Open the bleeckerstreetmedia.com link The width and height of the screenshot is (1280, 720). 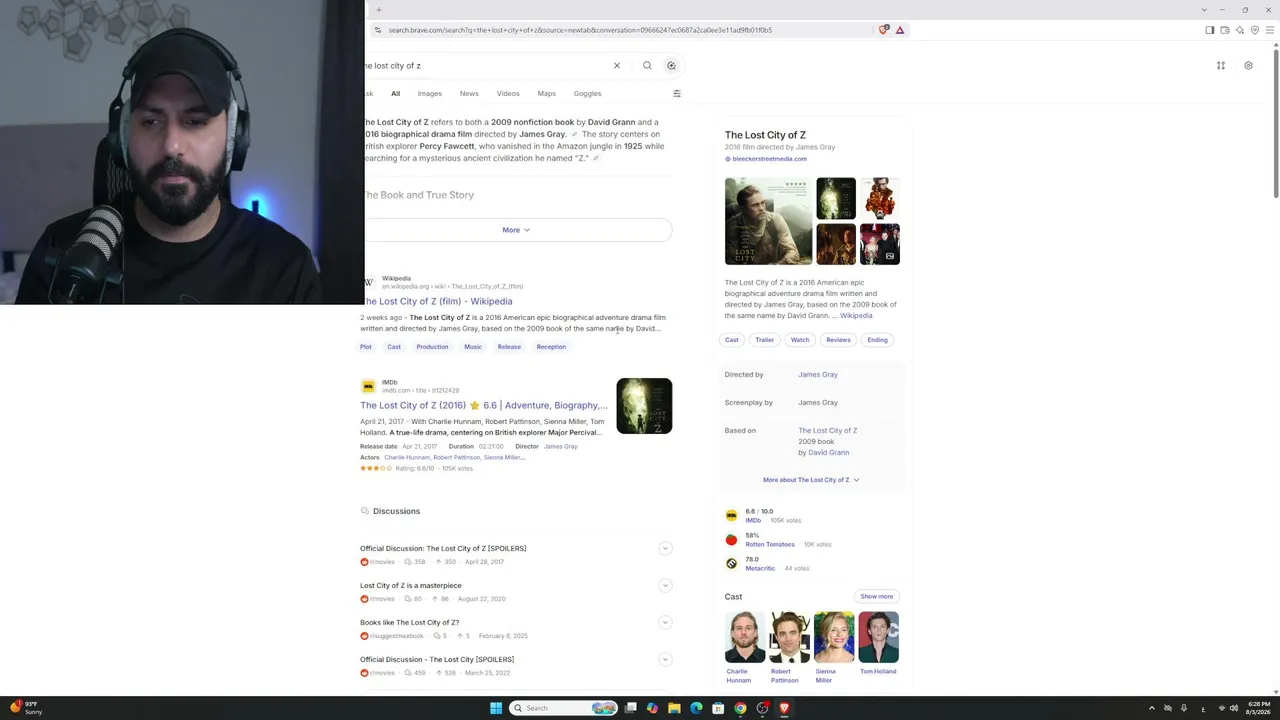coord(769,159)
